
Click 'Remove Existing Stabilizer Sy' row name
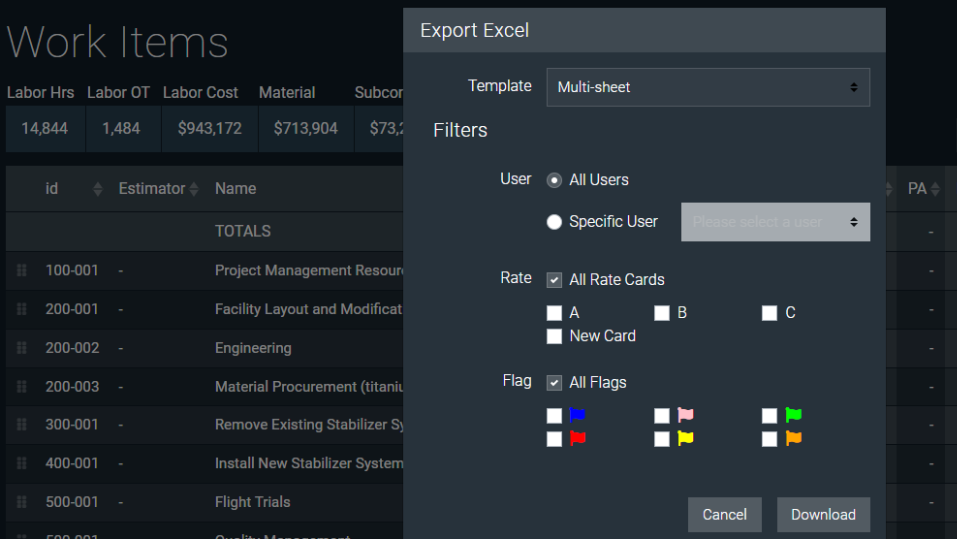[x=309, y=424]
